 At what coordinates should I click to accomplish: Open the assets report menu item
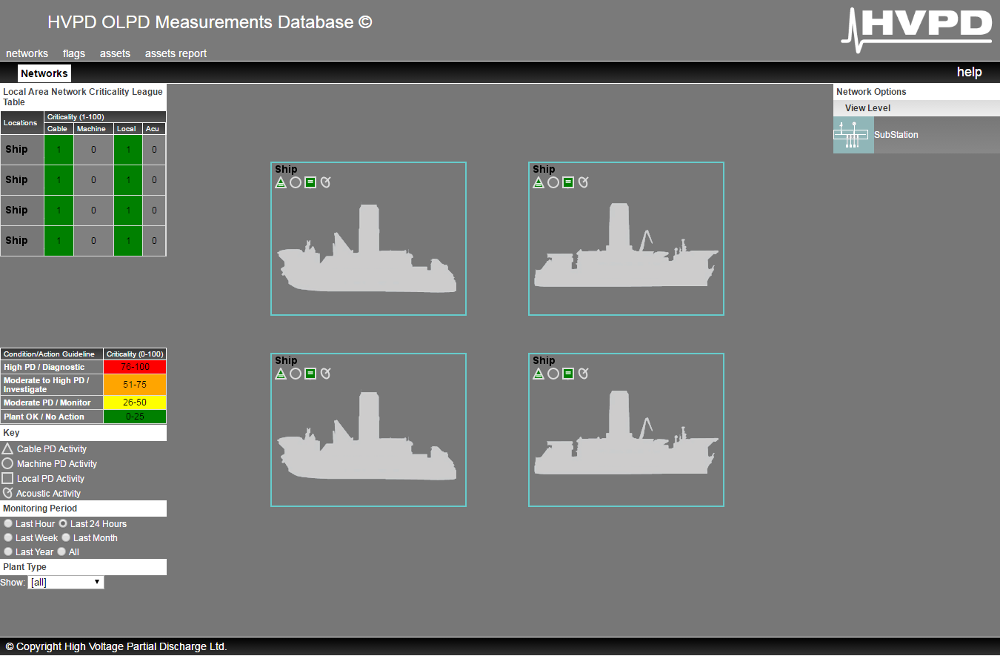(x=176, y=54)
